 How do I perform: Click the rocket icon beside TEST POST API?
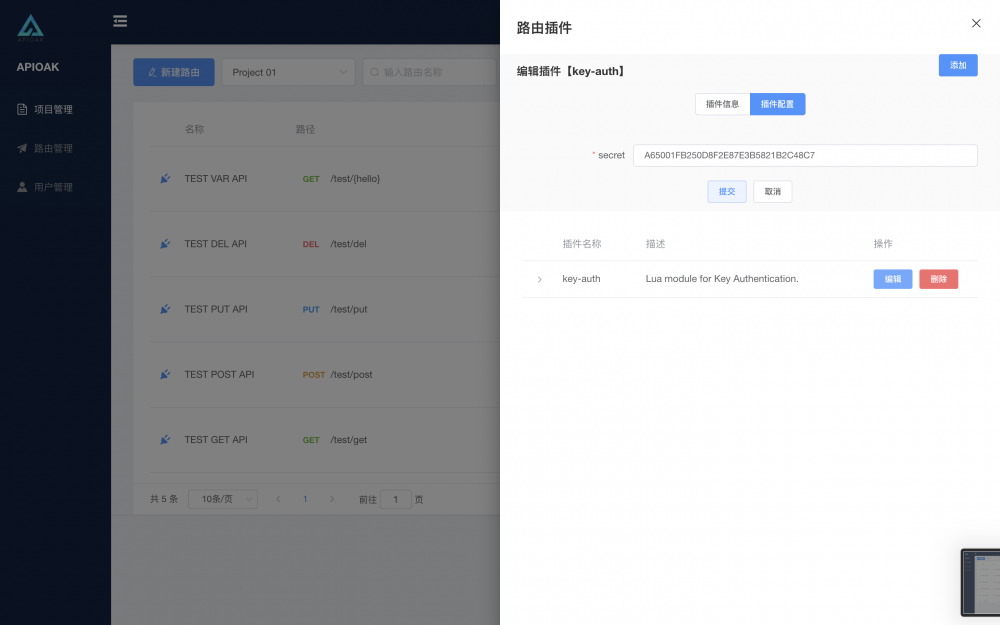[x=165, y=374]
